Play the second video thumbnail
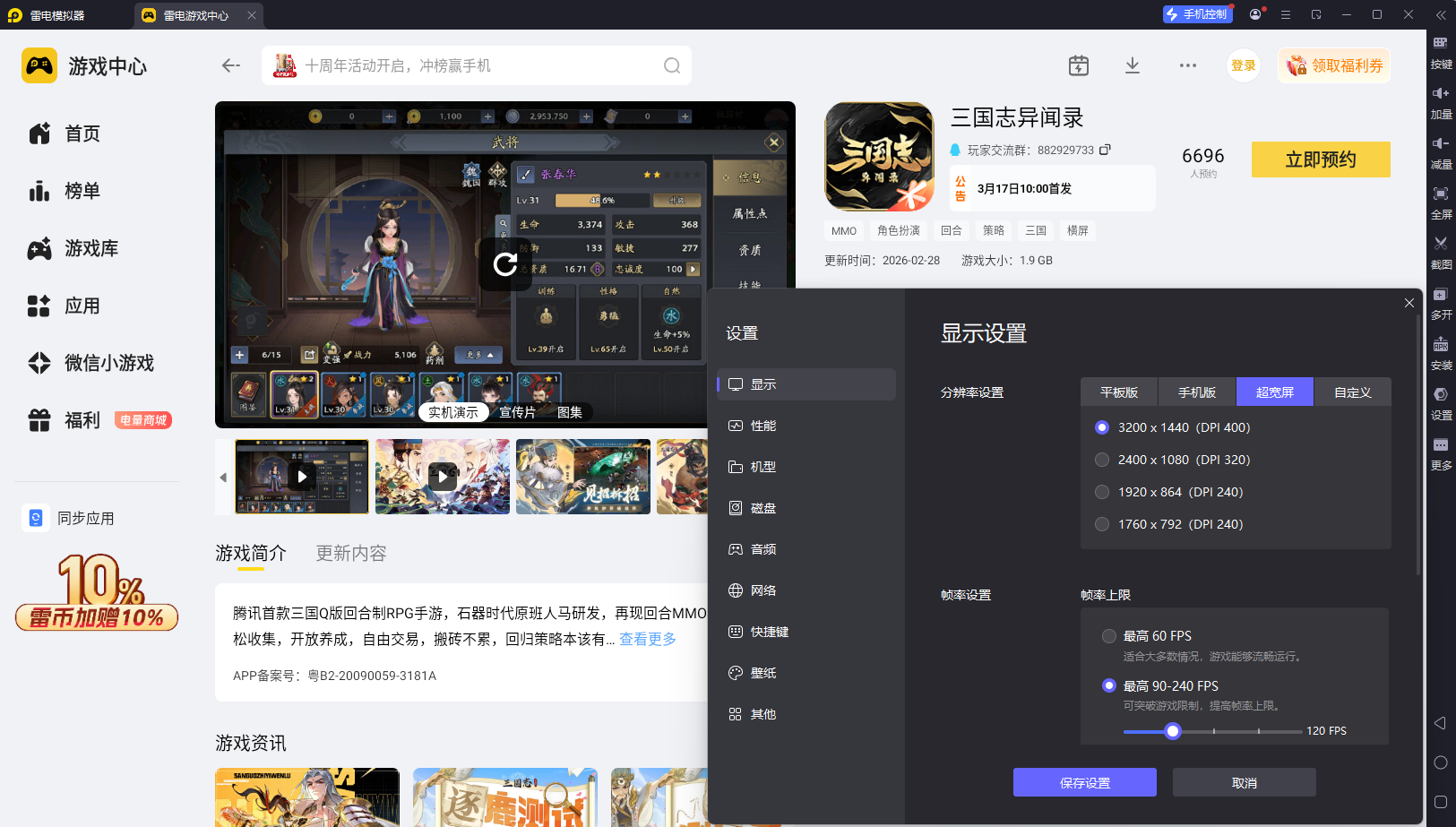This screenshot has height=827, width=1456. pos(443,477)
